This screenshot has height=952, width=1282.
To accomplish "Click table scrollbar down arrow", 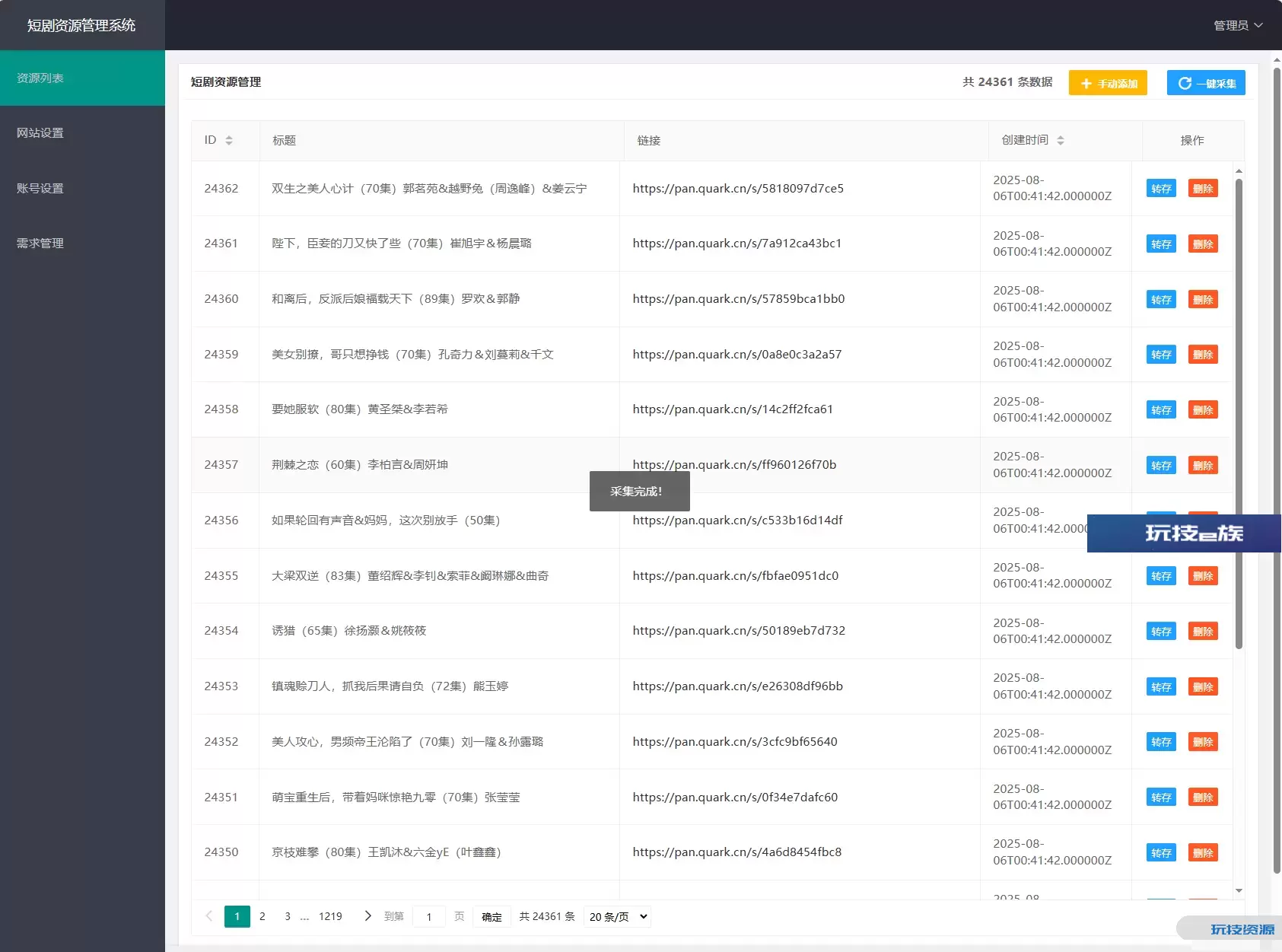I will [1239, 890].
